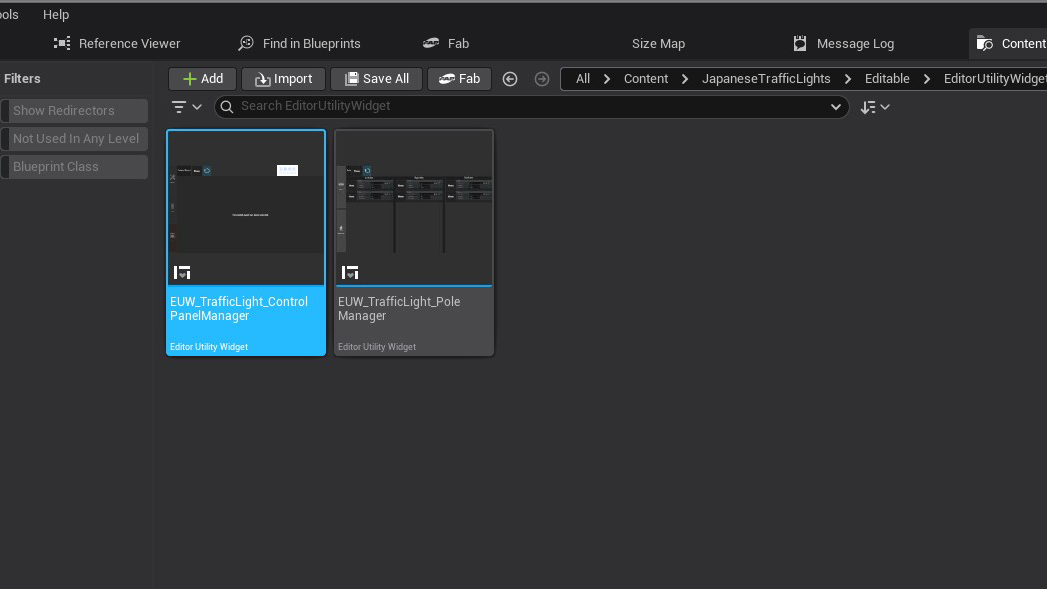
Task: Click the magnifier icon in the search bar
Action: point(227,107)
